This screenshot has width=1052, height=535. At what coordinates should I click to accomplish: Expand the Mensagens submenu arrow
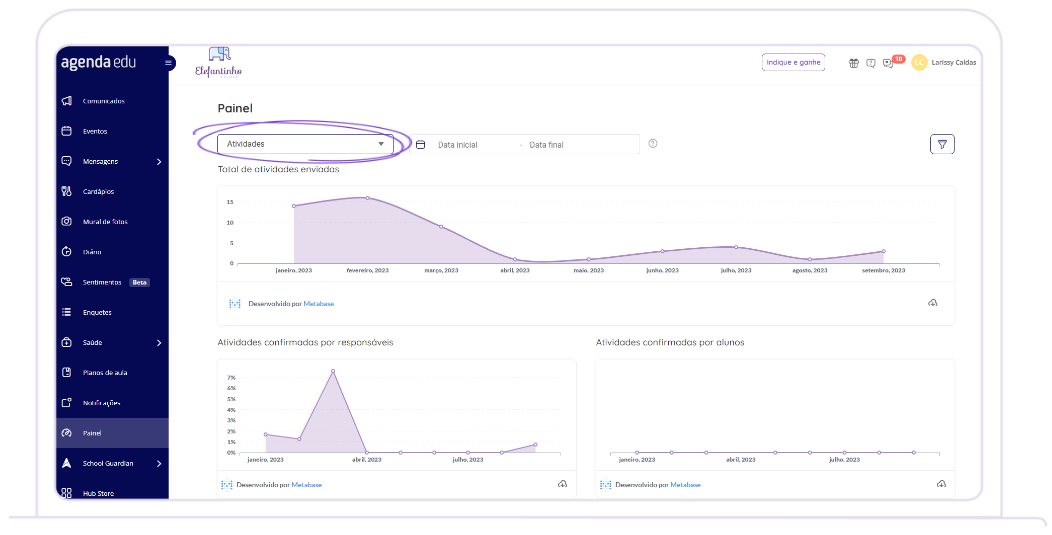159,161
